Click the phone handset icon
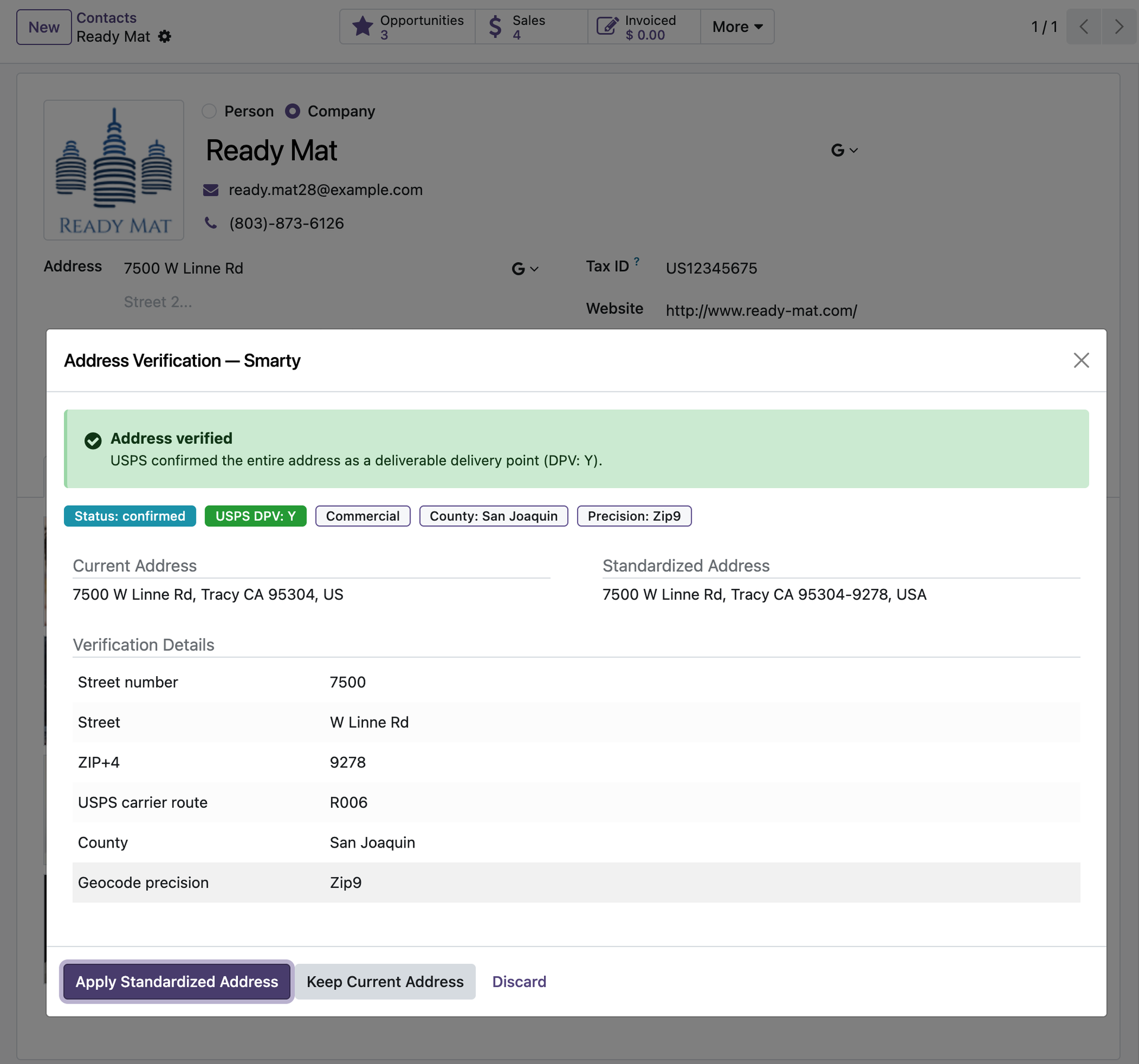Viewport: 1139px width, 1064px height. pyautogui.click(x=211, y=223)
